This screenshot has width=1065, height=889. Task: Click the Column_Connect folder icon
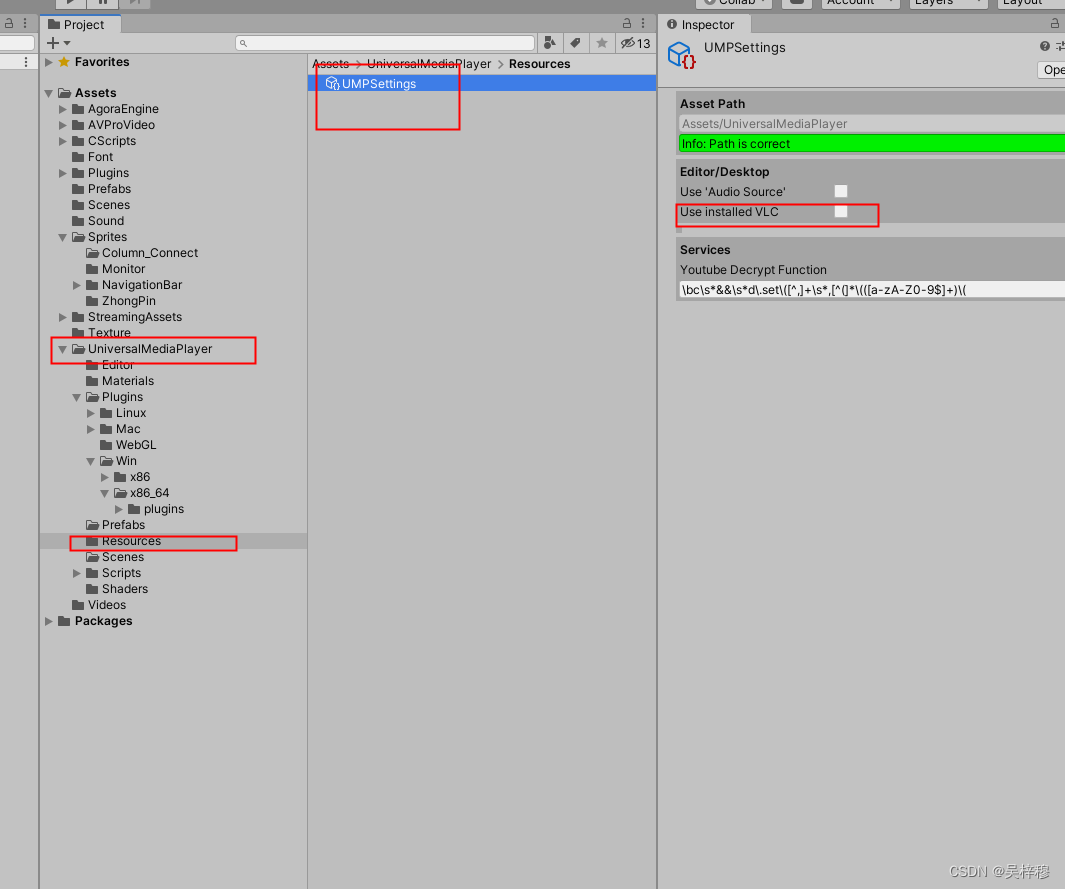tap(92, 253)
